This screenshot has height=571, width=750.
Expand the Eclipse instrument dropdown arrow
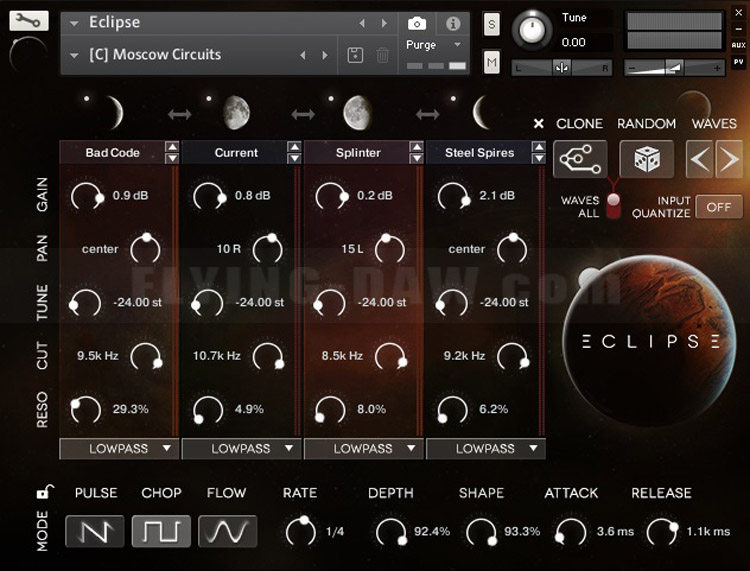(x=74, y=23)
